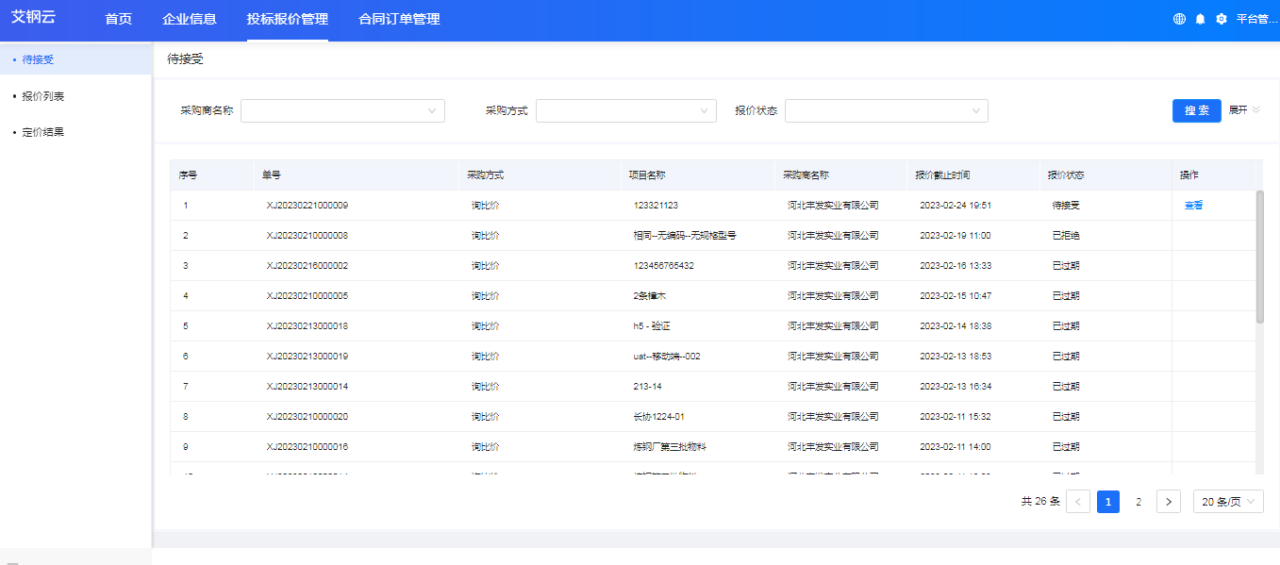Image resolution: width=1280 pixels, height=565 pixels.
Task: Click deadline 2023-02-11 14:00
Action: point(955,446)
